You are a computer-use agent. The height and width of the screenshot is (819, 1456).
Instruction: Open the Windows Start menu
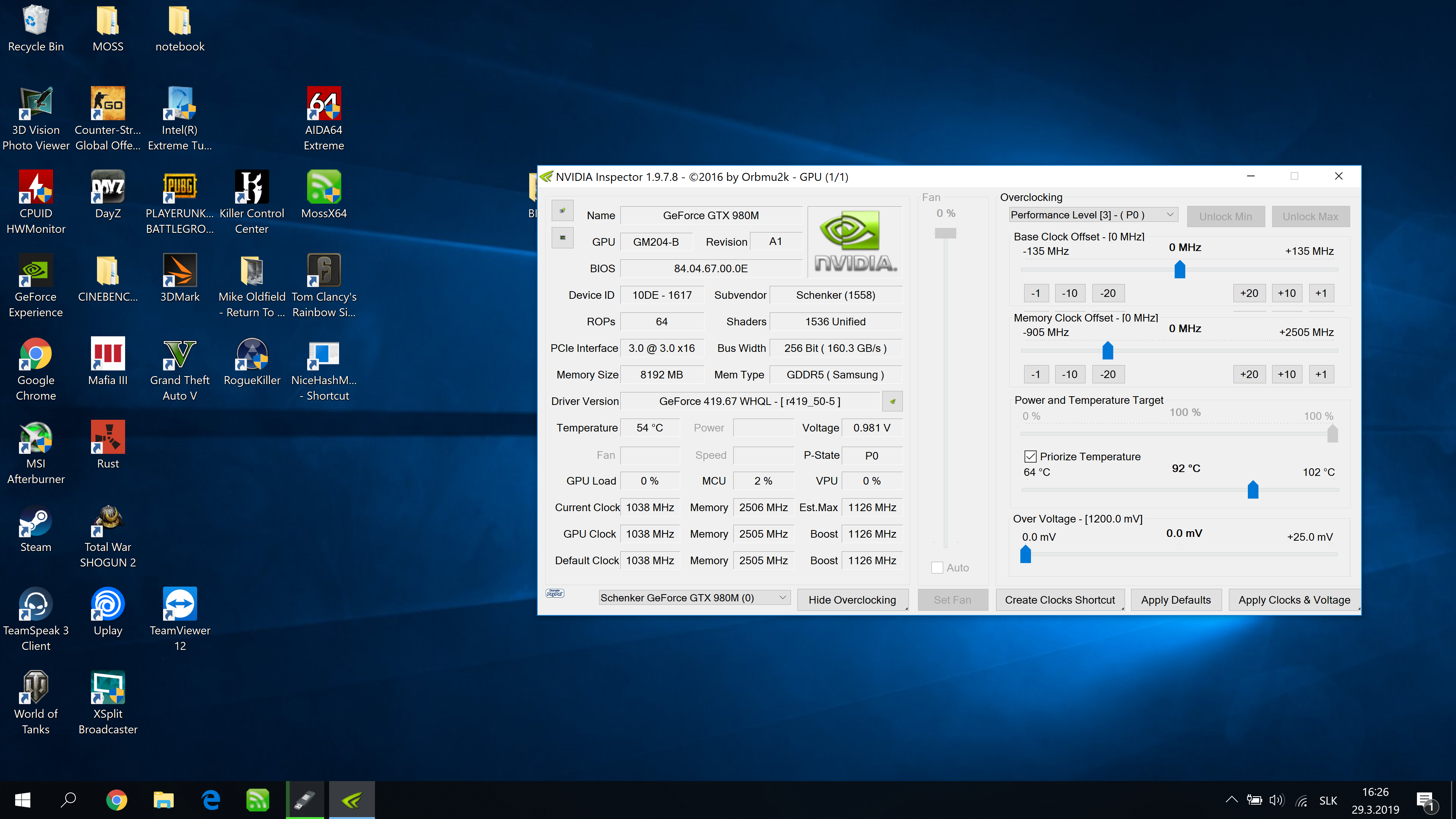tap(23, 800)
